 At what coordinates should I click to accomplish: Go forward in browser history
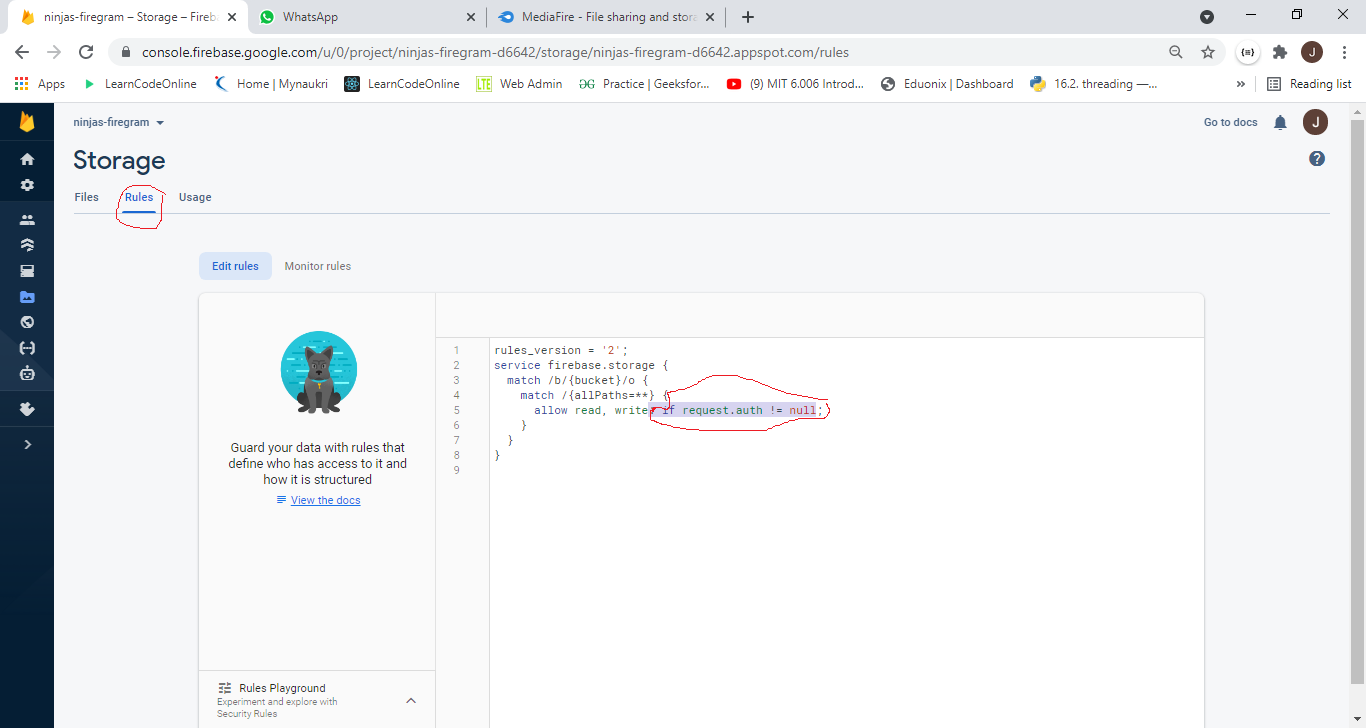click(x=54, y=52)
